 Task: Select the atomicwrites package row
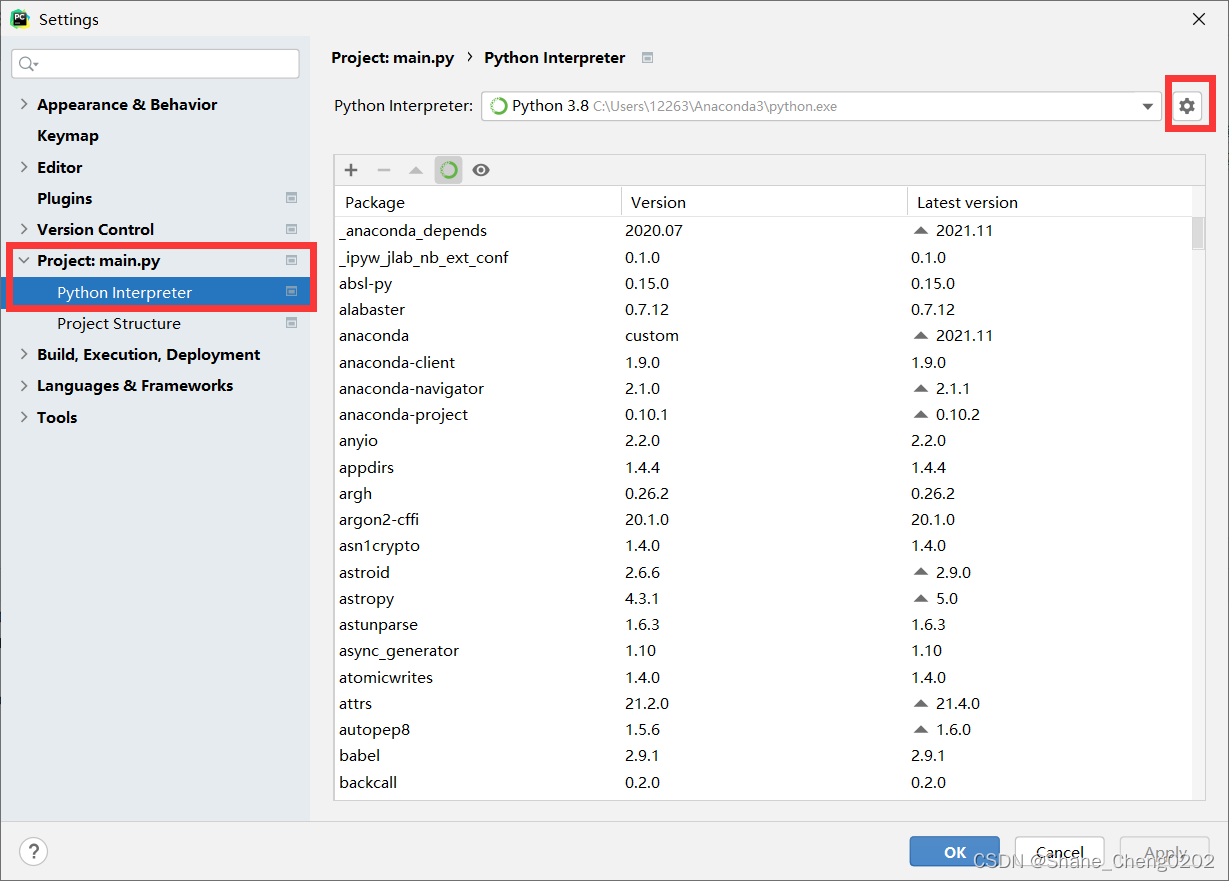pyautogui.click(x=763, y=677)
